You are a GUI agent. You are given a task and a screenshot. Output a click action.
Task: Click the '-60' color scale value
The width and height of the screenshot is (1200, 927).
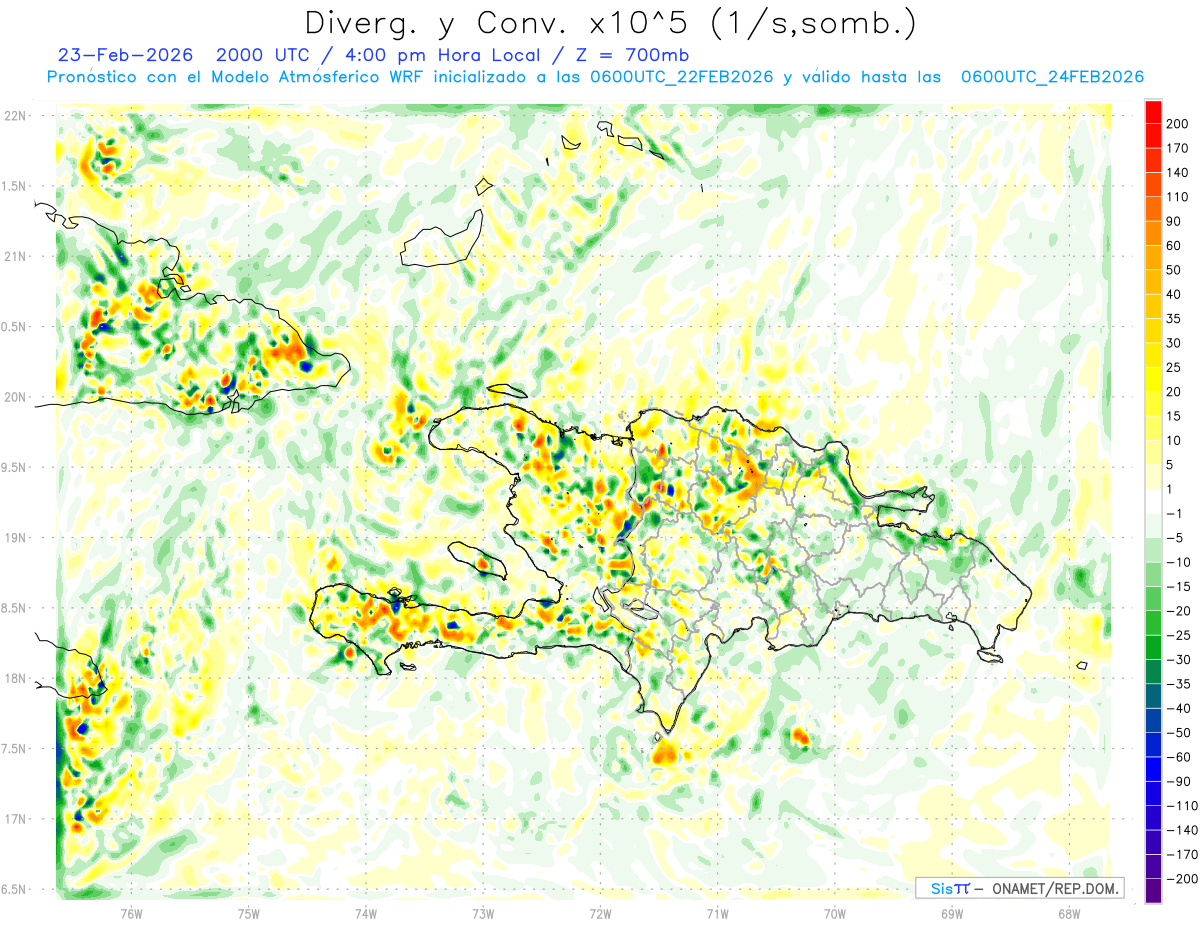tap(1177, 757)
